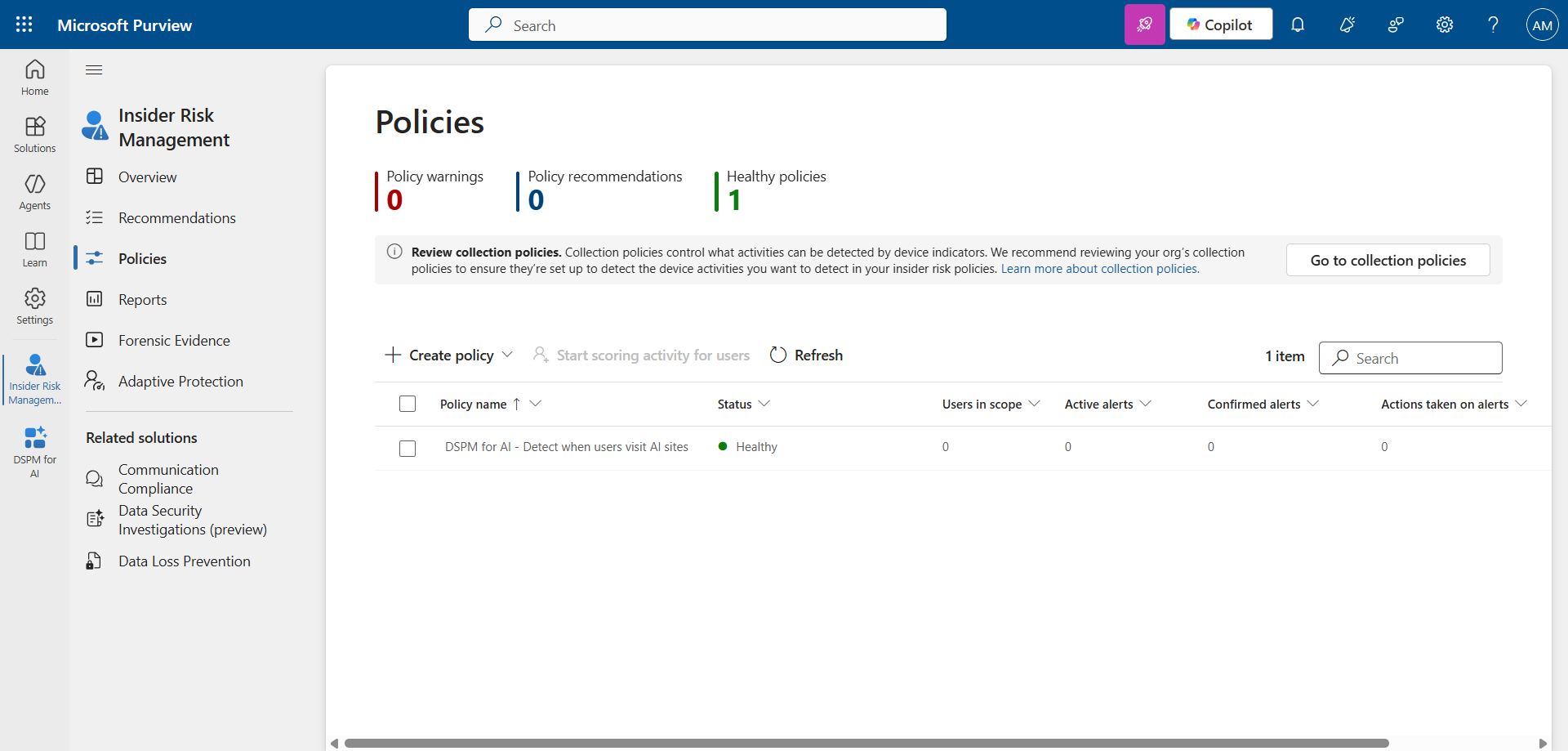
Task: Select all policies with header checkbox
Action: pyautogui.click(x=408, y=404)
